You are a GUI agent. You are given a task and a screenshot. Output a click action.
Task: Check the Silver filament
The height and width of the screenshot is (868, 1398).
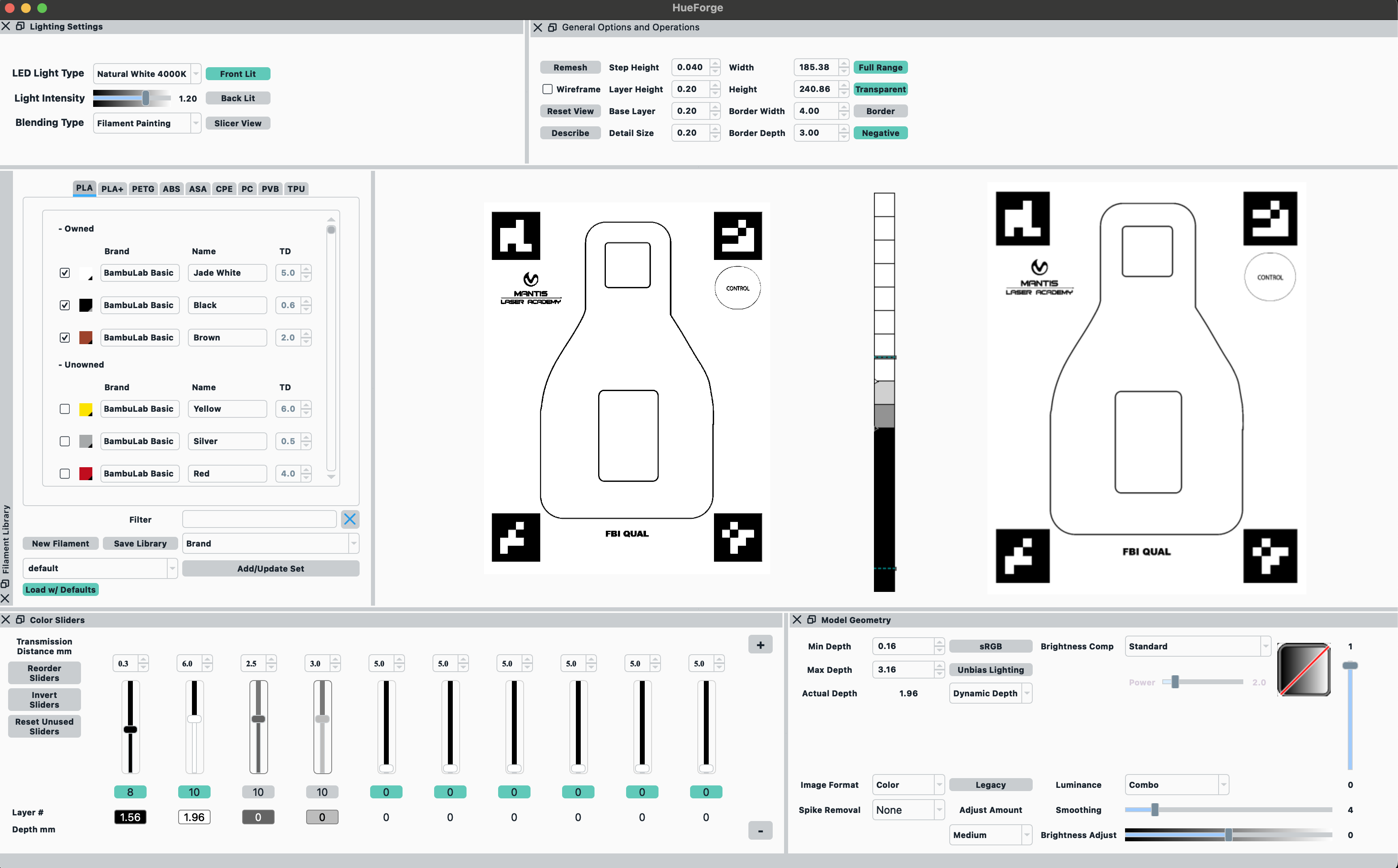pos(65,441)
